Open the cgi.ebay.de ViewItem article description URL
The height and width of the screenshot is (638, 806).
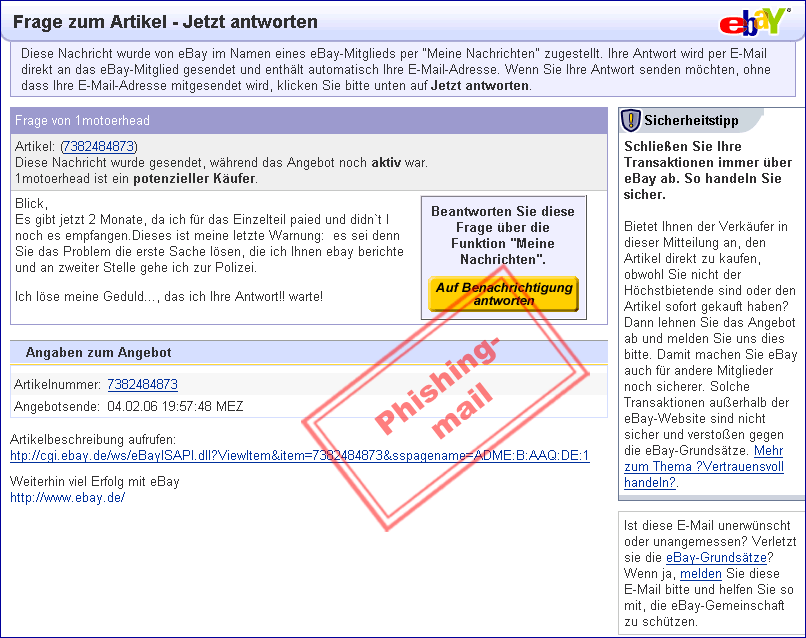coord(300,455)
